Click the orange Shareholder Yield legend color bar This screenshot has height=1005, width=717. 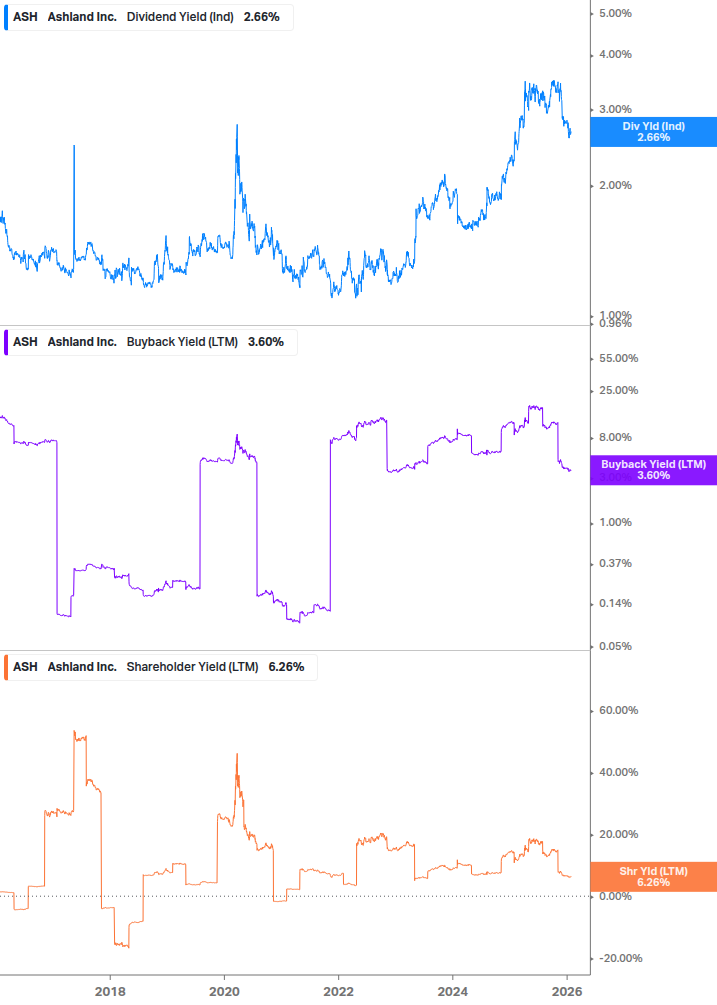pyautogui.click(x=6, y=667)
